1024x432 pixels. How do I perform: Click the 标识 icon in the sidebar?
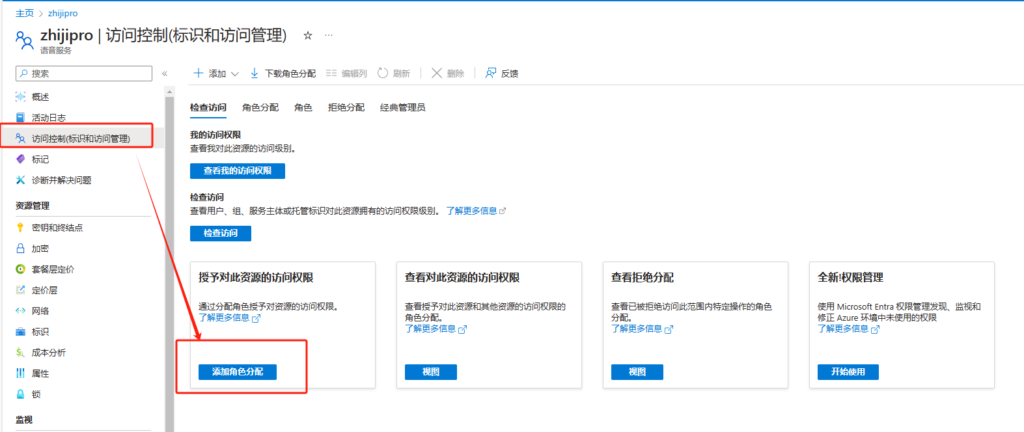click(x=20, y=332)
